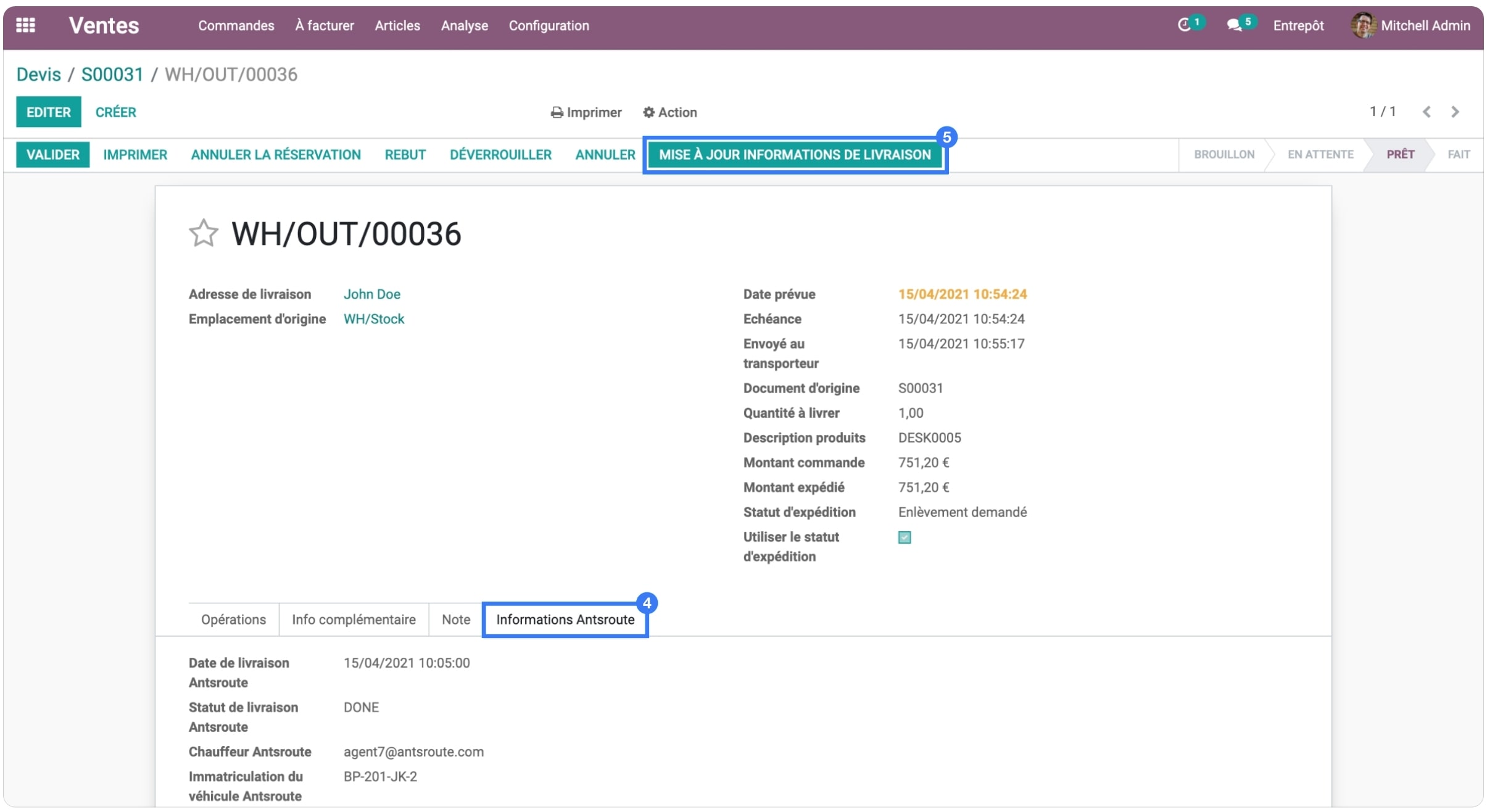Open the apps grid menu icon

tap(25, 25)
